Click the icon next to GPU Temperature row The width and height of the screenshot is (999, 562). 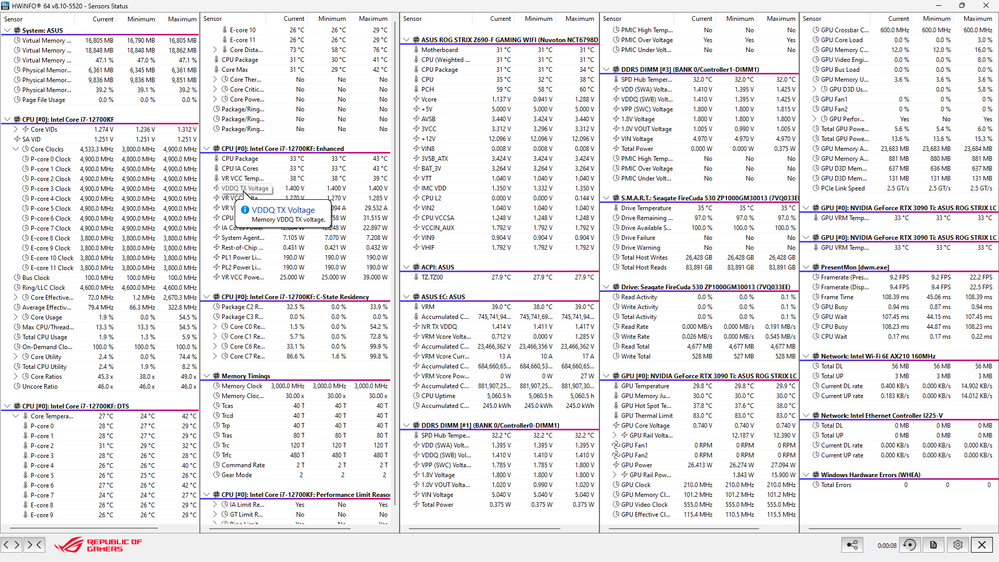(616, 386)
